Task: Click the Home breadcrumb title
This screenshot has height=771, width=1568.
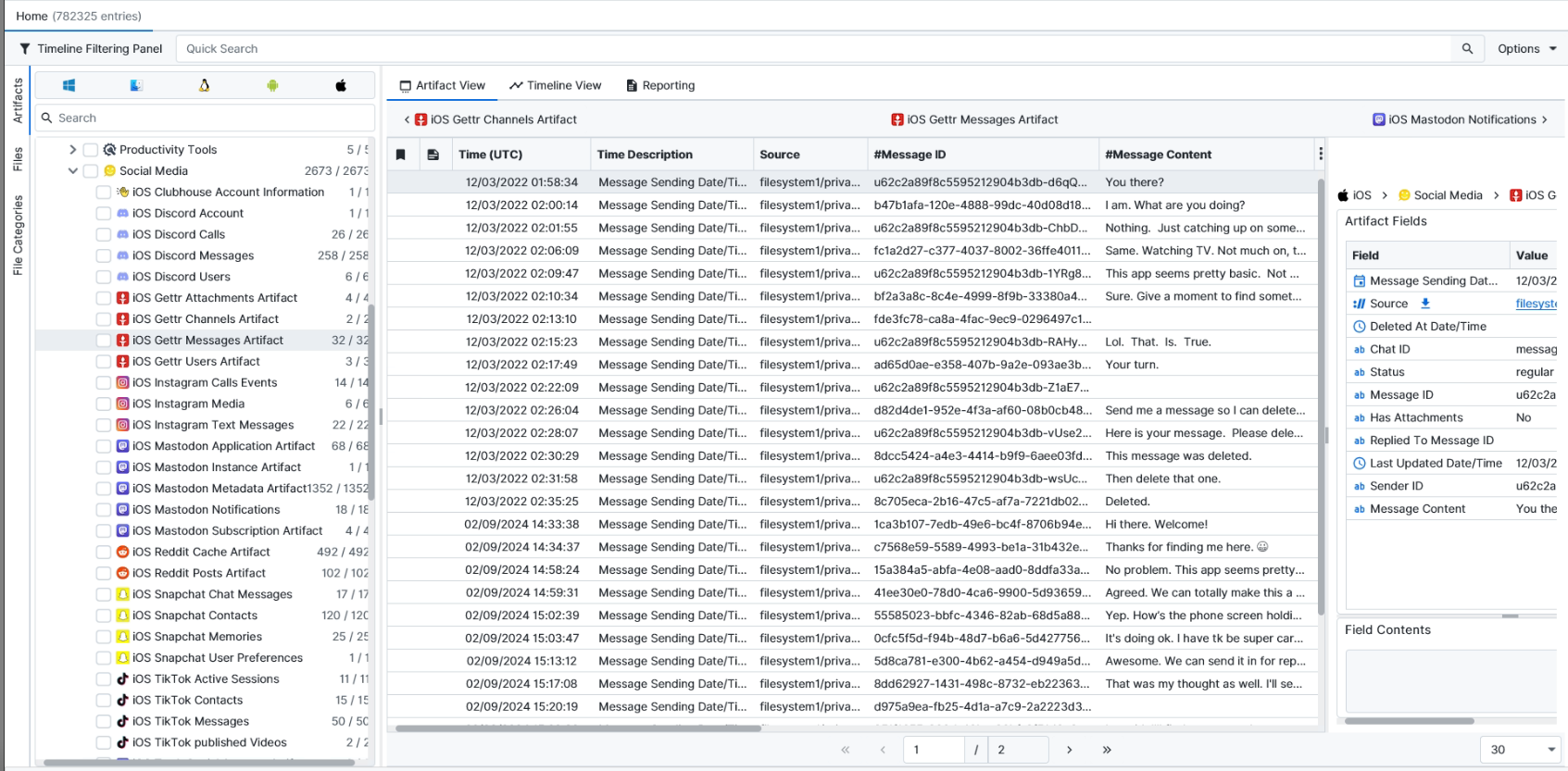Action: click(31, 16)
